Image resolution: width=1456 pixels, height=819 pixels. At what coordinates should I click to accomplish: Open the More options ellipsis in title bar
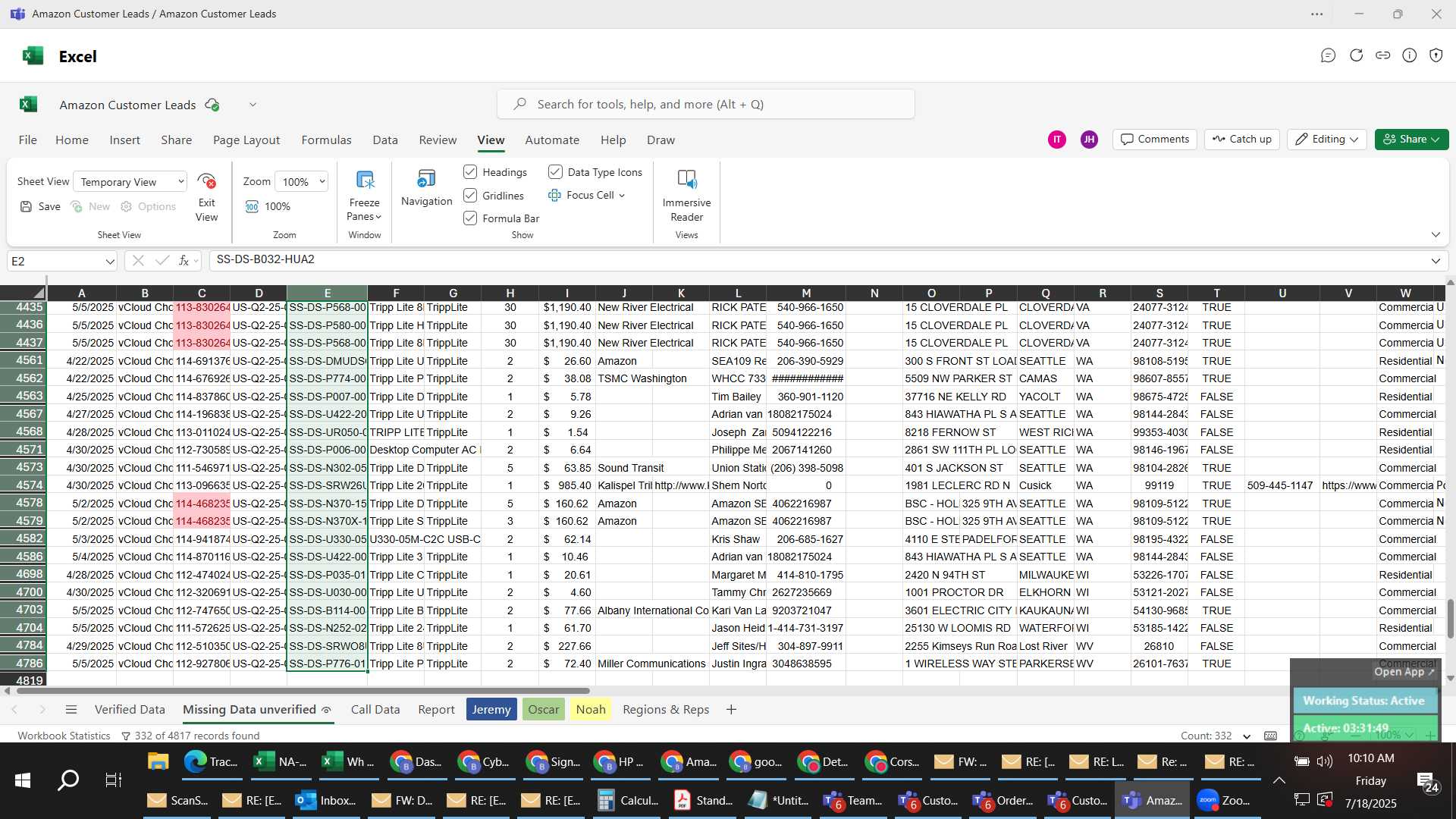[x=1317, y=14]
